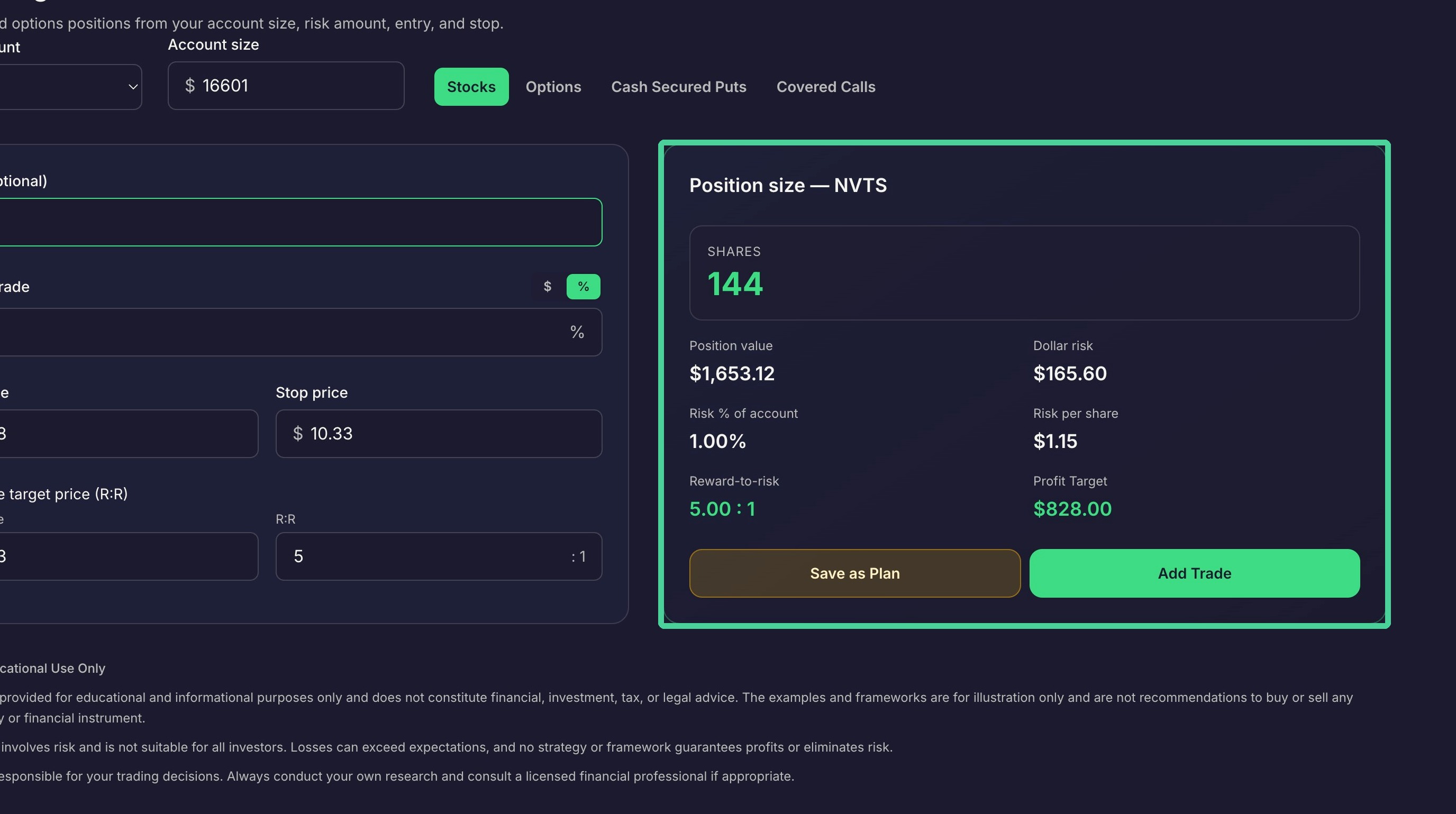Click the Account size input field
Image resolution: width=1456 pixels, height=814 pixels.
(x=286, y=86)
